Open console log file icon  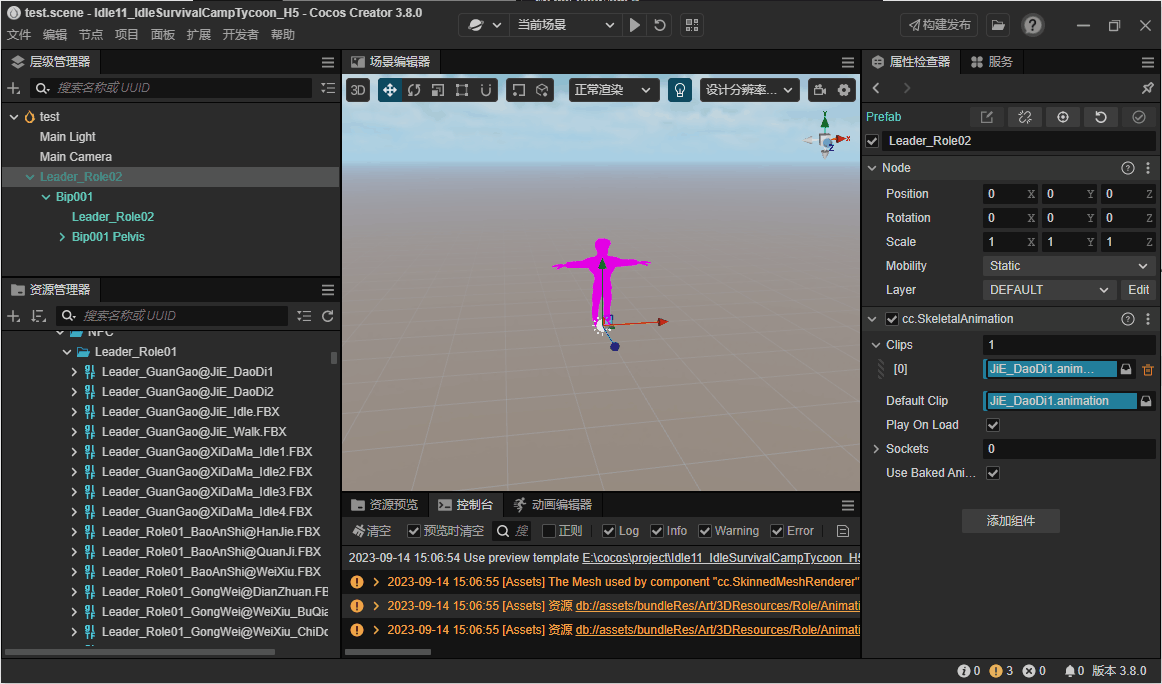click(843, 531)
